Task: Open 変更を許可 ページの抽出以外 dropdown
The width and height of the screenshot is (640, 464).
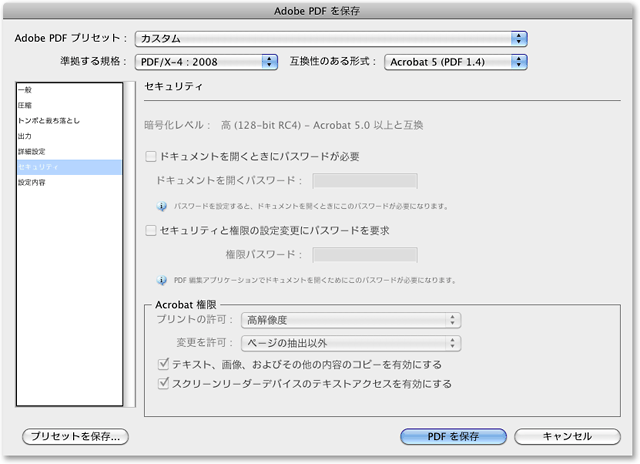Action: [351, 343]
